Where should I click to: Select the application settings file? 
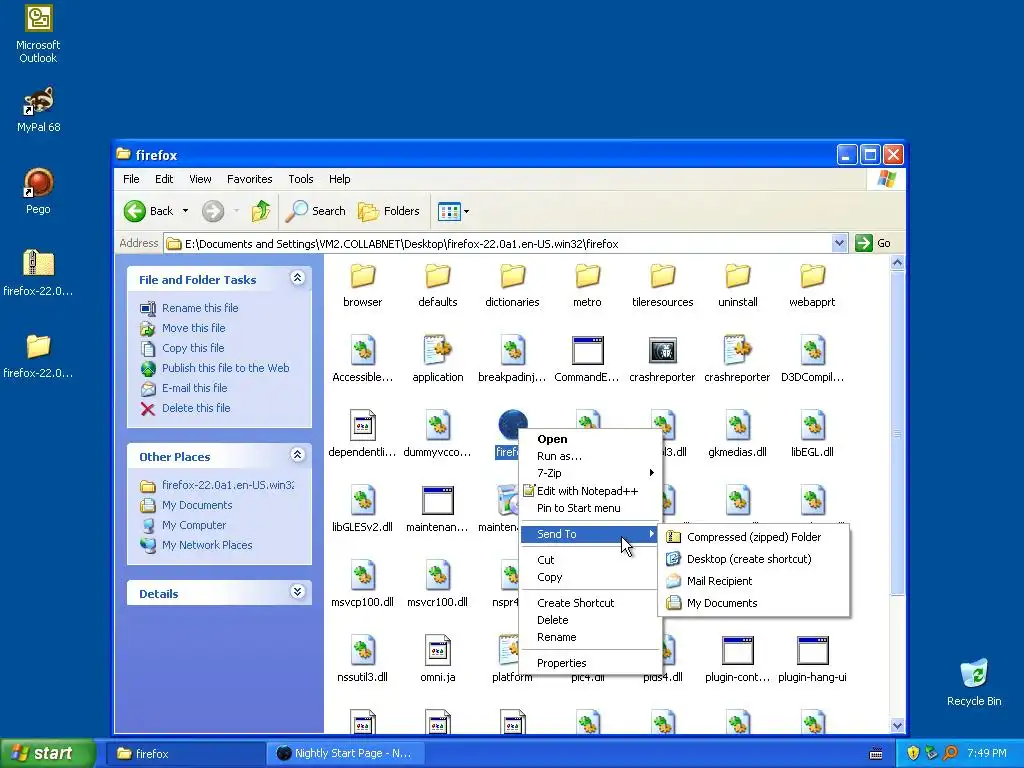pyautogui.click(x=438, y=360)
